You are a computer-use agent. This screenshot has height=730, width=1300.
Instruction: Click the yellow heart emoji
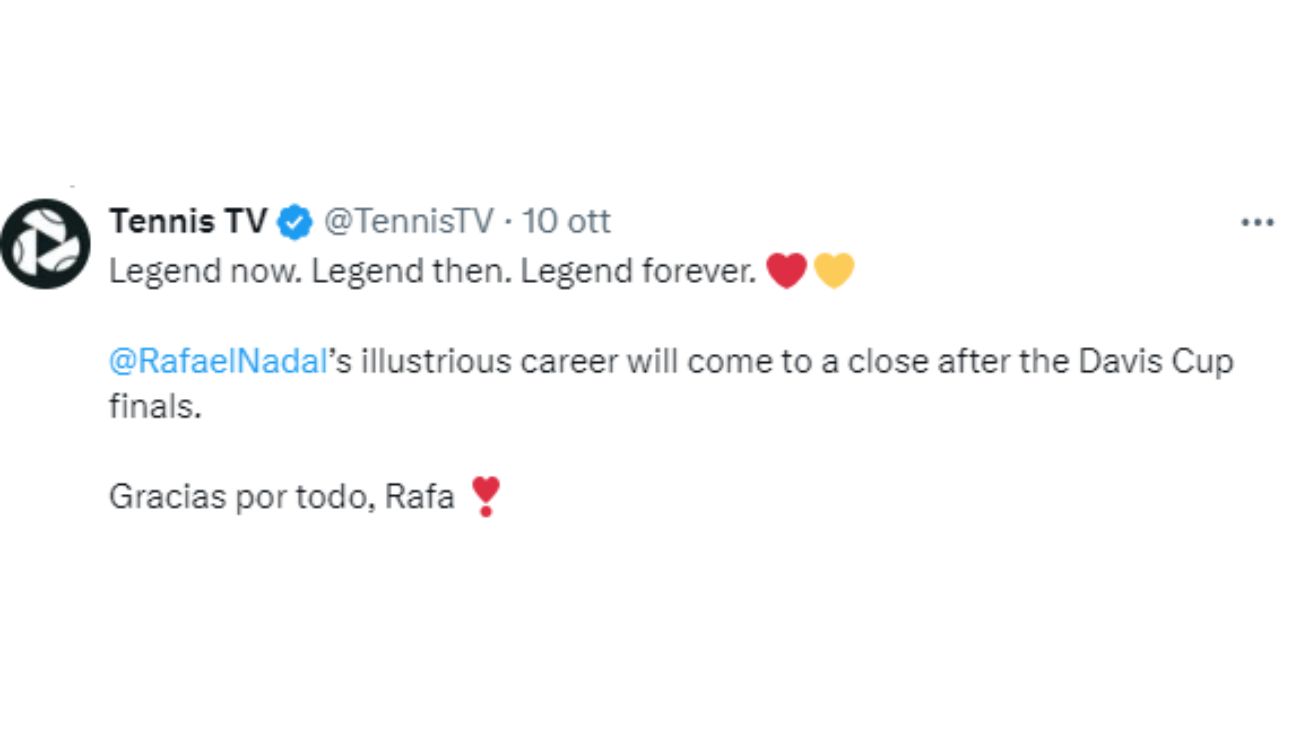pos(834,271)
